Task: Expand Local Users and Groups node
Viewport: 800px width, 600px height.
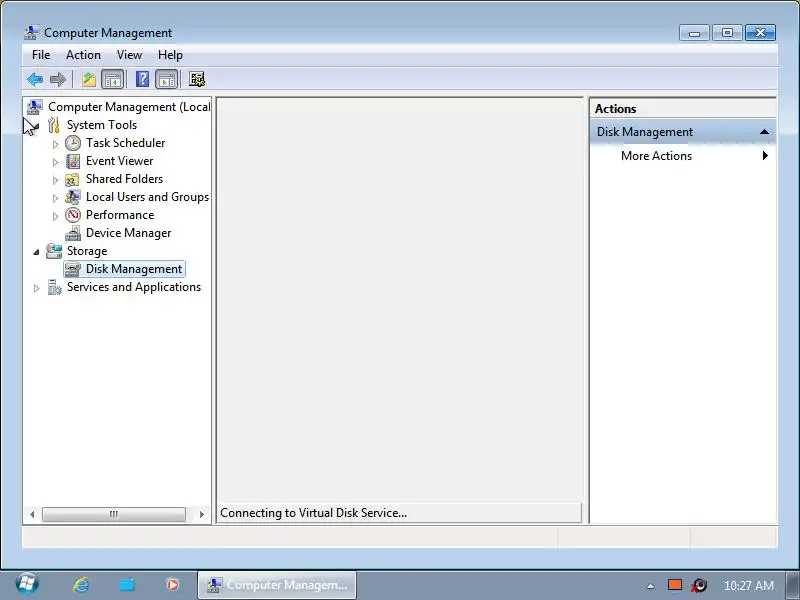Action: [x=56, y=198]
